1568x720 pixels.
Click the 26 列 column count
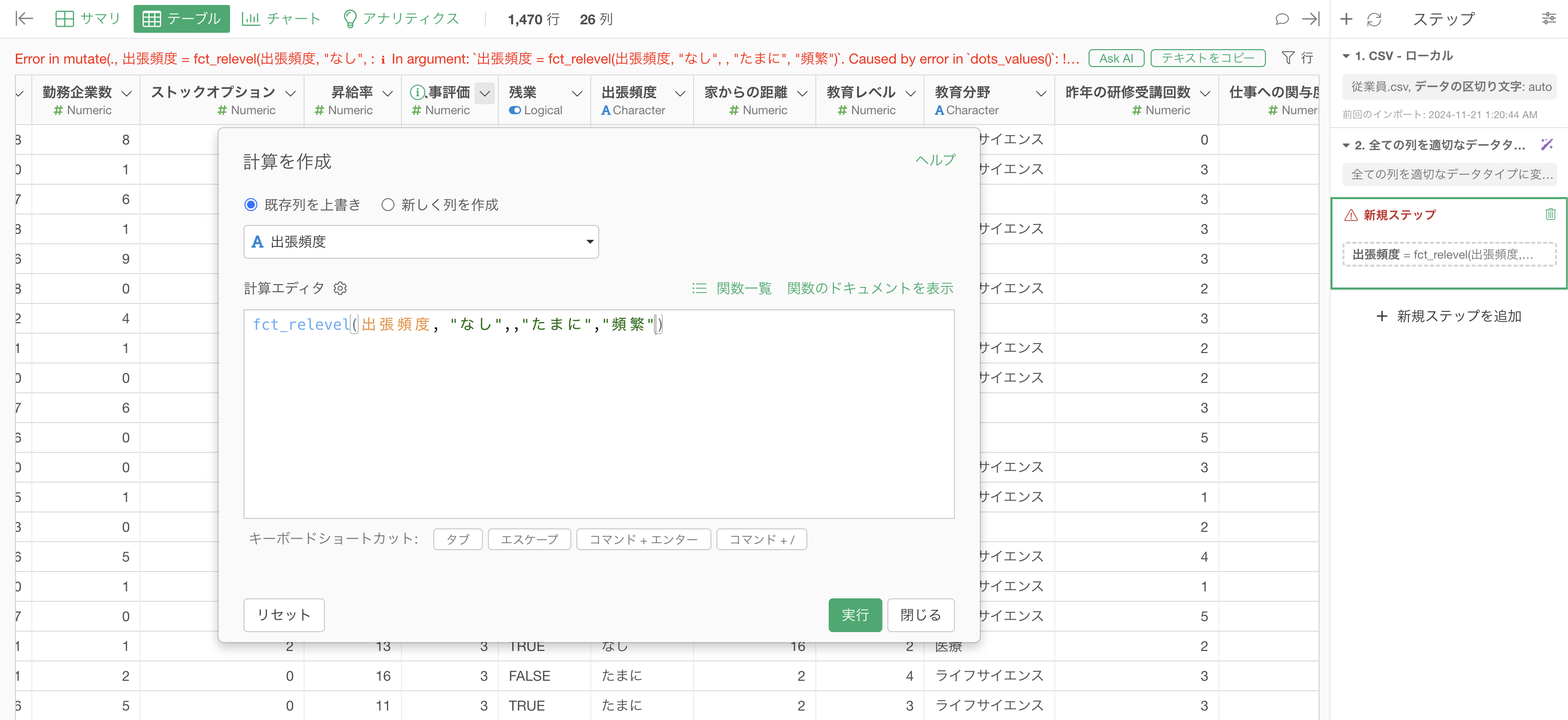[x=596, y=19]
